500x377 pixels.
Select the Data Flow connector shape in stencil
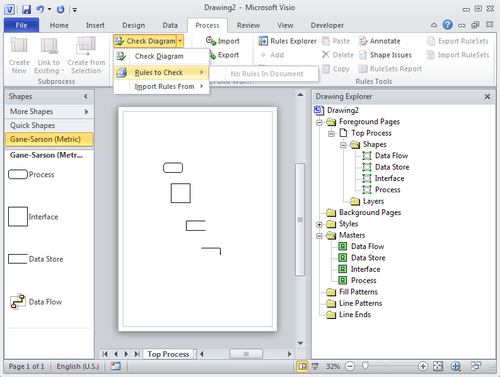coord(18,301)
